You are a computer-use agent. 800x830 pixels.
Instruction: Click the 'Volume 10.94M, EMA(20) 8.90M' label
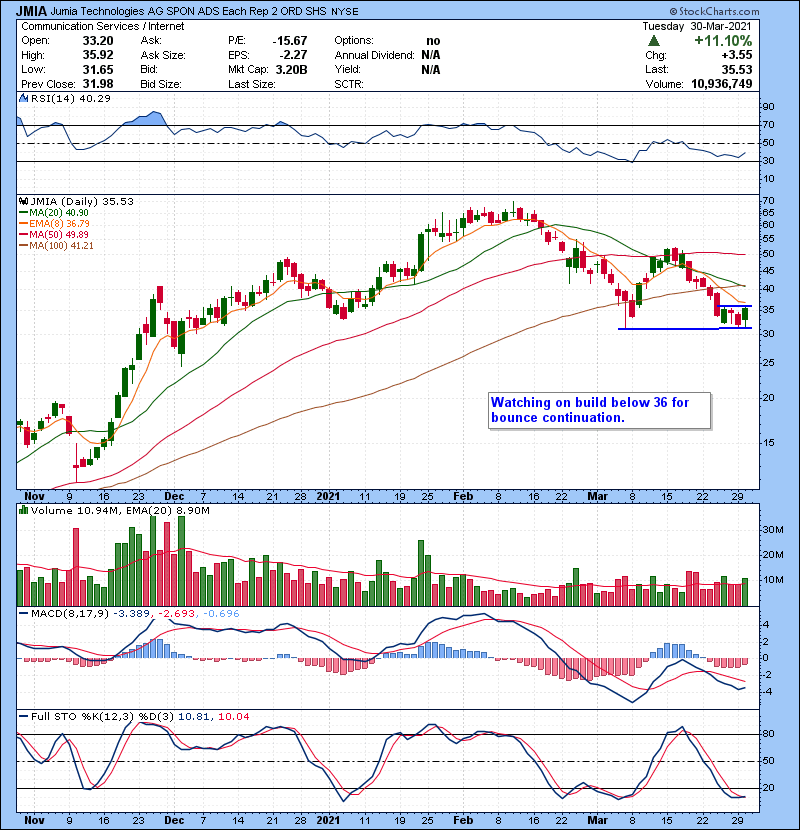tap(120, 510)
